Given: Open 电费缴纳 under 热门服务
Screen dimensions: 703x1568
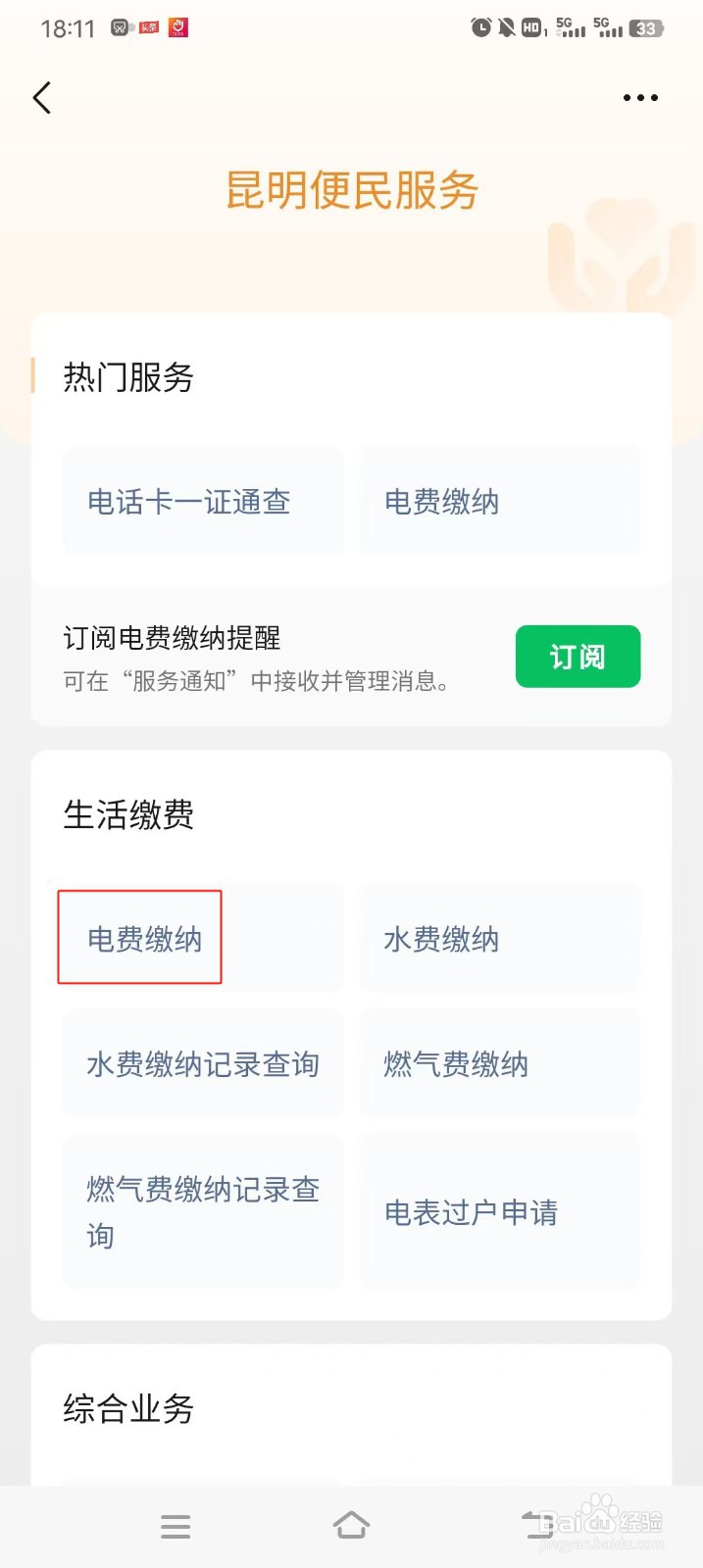Looking at the screenshot, I should [x=500, y=501].
